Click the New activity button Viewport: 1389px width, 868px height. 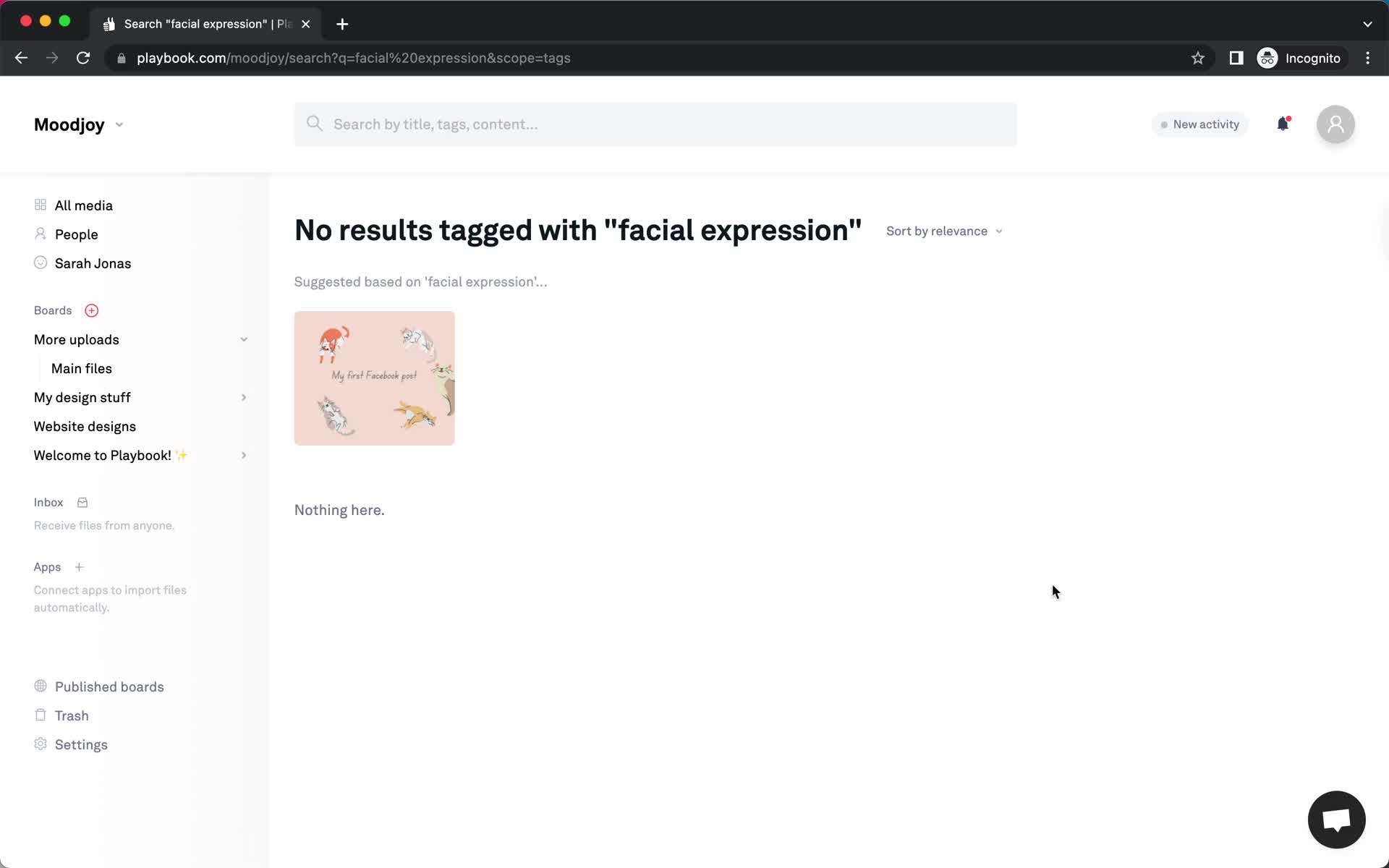pyautogui.click(x=1200, y=123)
